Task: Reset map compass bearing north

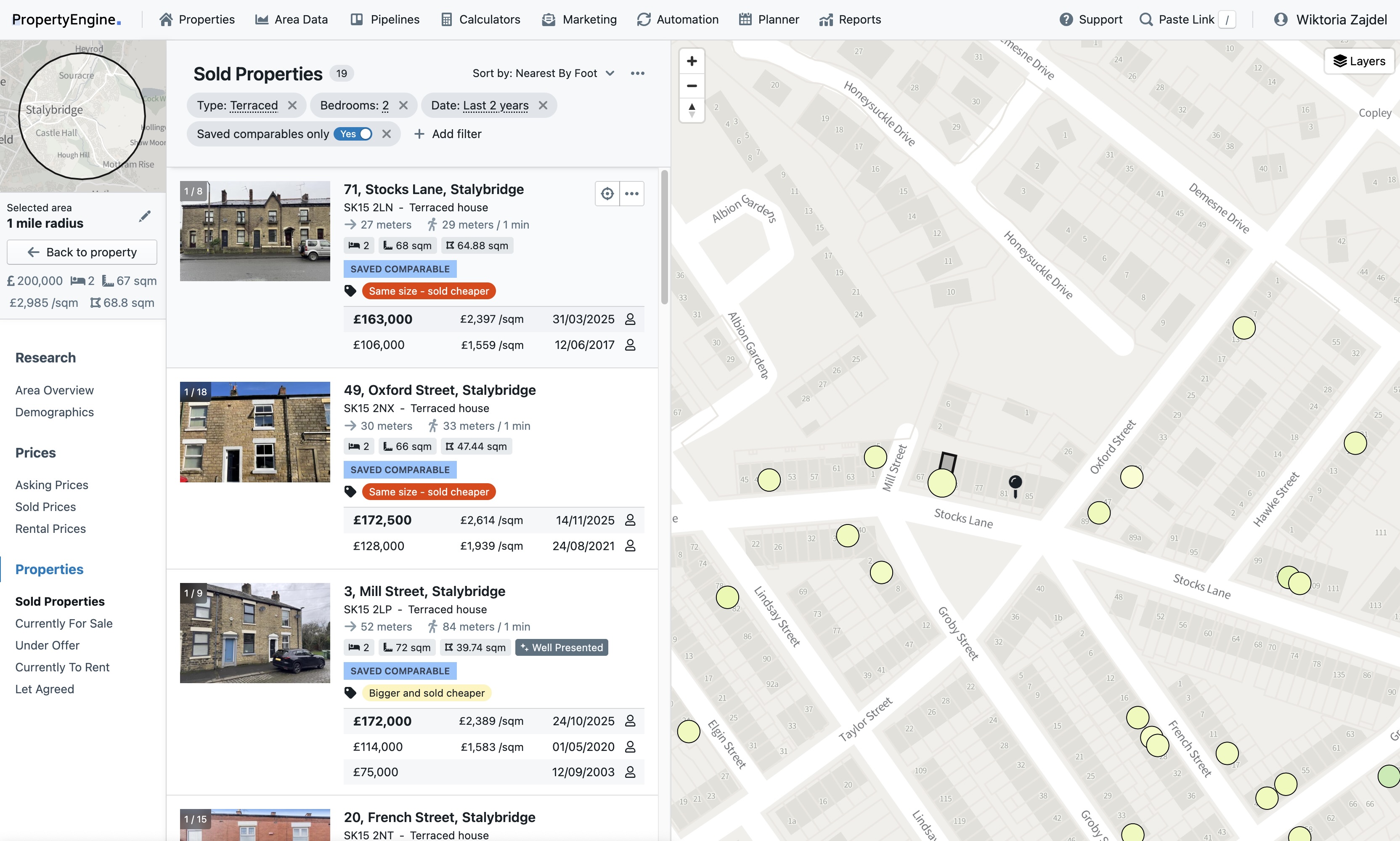Action: pos(692,110)
